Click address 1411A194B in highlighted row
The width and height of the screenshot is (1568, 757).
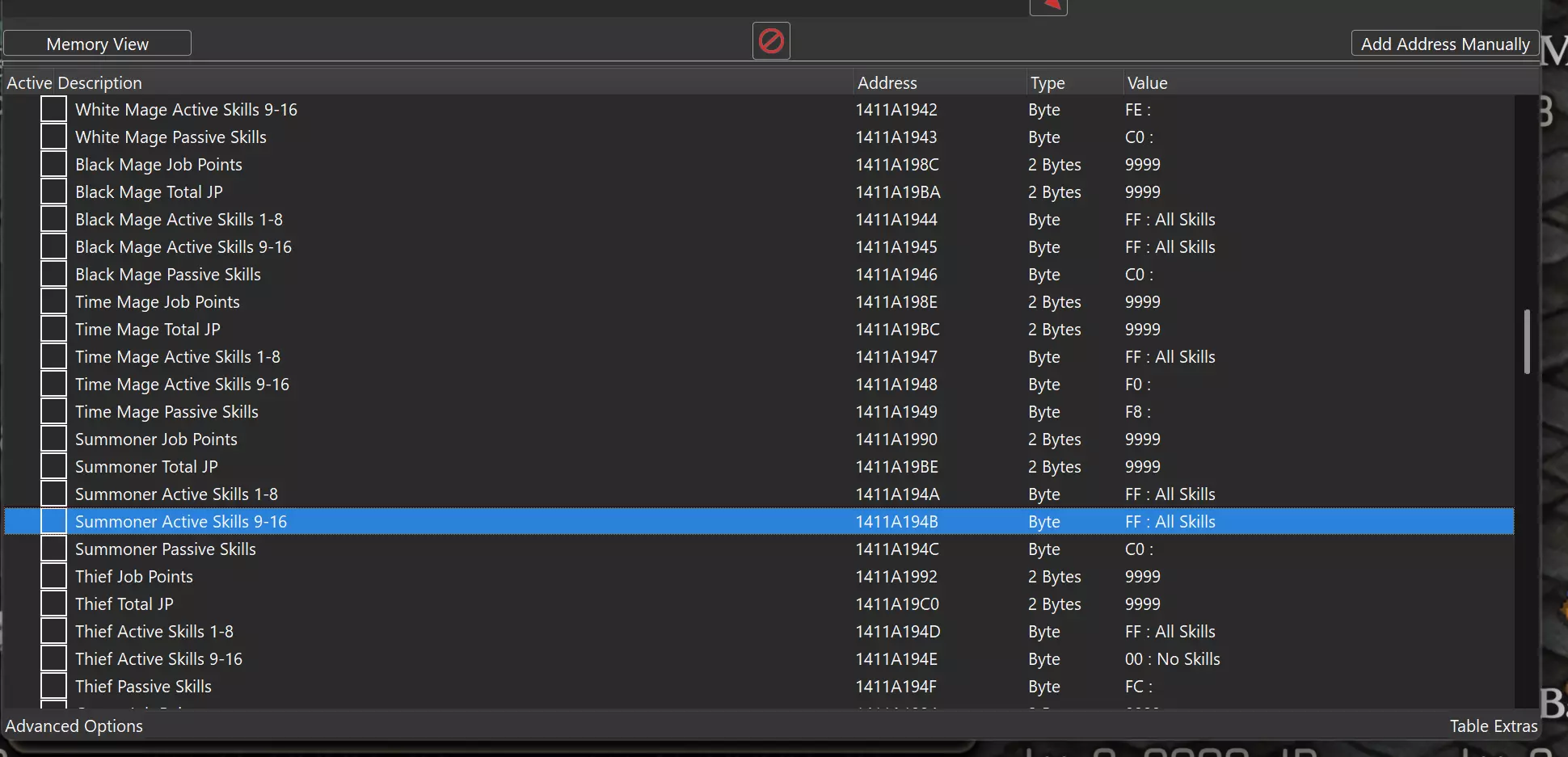click(897, 521)
